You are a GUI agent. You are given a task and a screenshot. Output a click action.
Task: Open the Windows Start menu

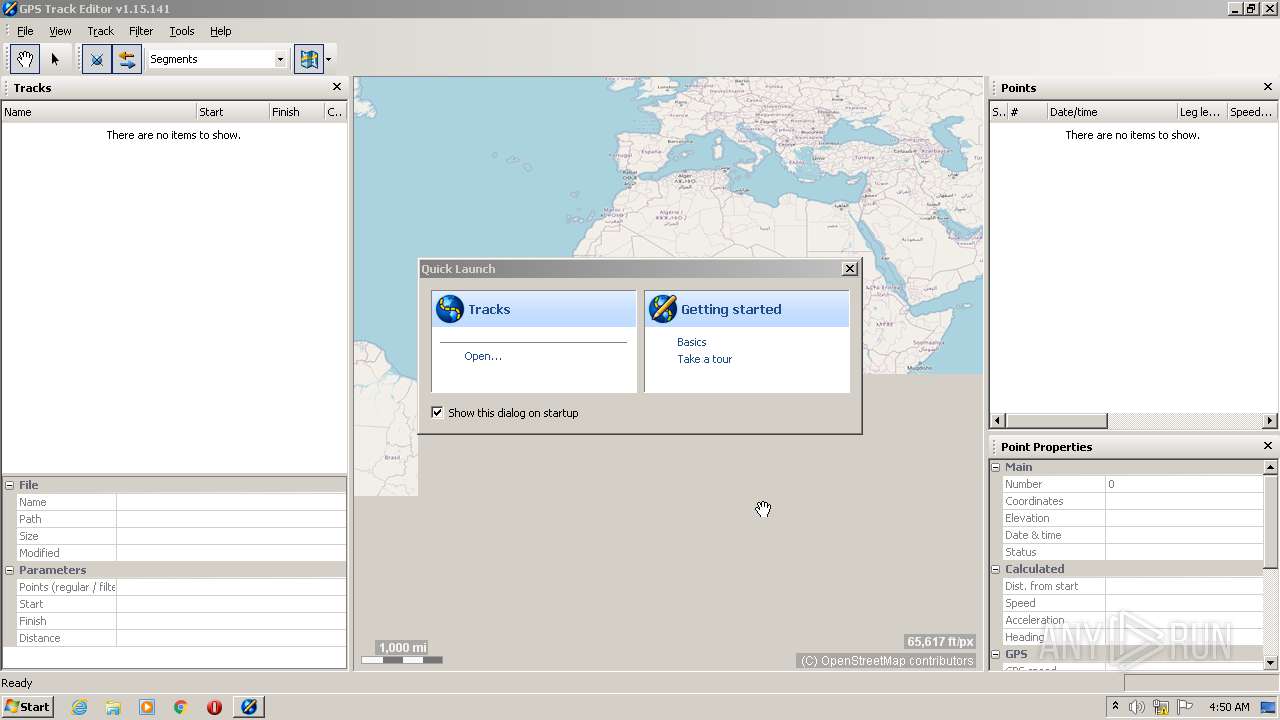tap(27, 706)
